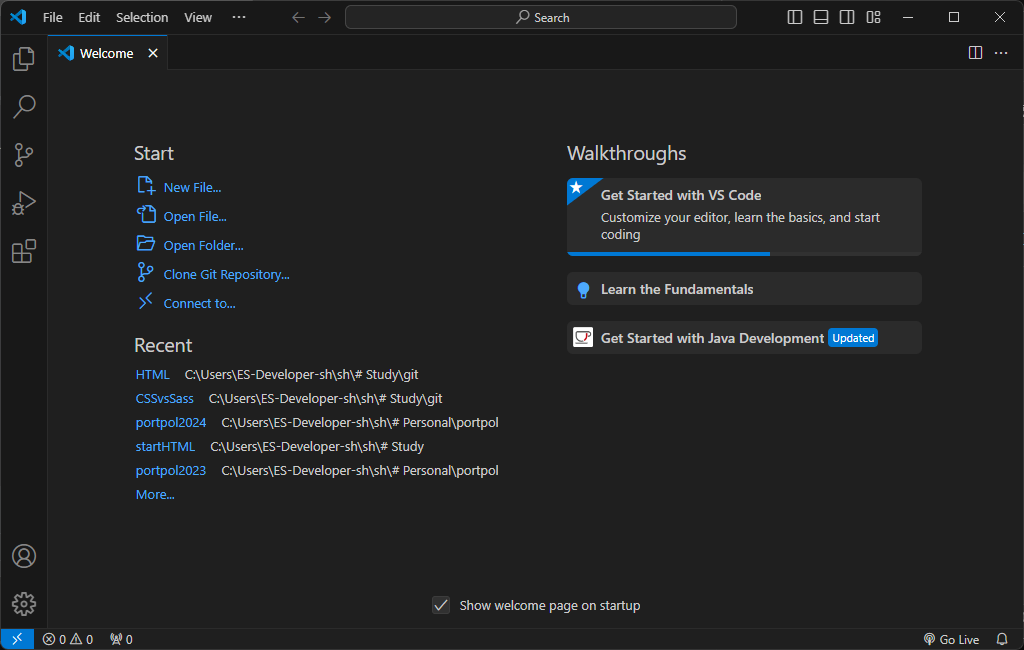Maximize the VS Code window
The image size is (1024, 650).
954,17
